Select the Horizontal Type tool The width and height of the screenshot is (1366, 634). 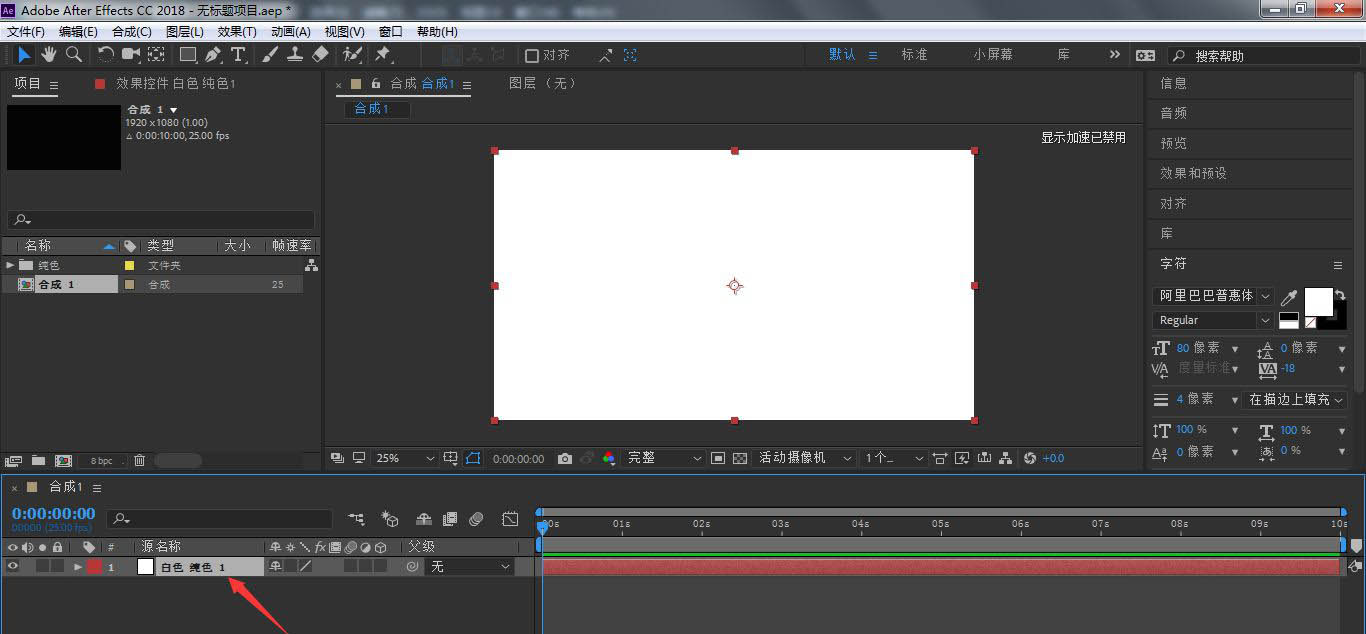click(x=238, y=55)
